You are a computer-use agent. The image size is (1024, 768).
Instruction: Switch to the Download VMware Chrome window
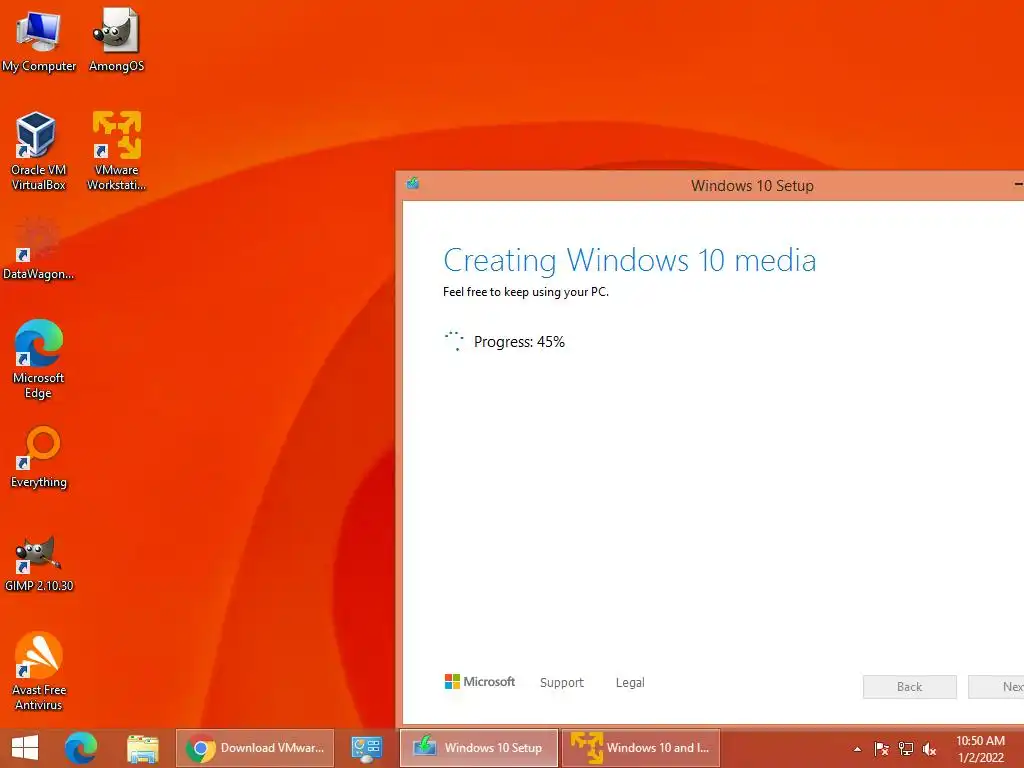click(255, 748)
